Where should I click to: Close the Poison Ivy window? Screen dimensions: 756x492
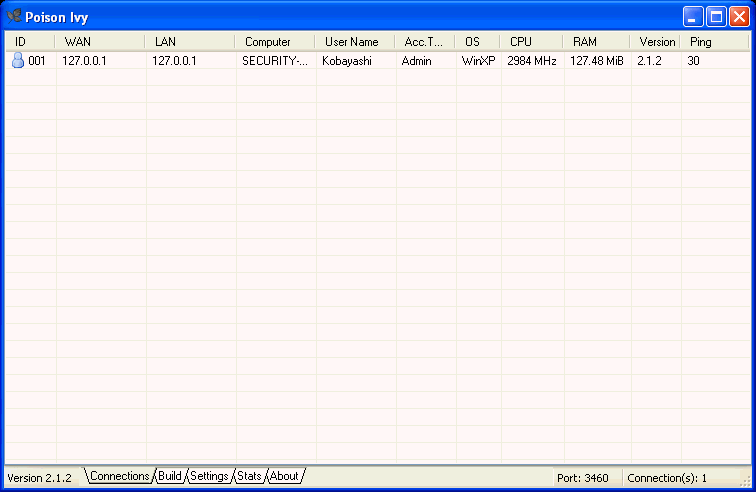coord(739,16)
